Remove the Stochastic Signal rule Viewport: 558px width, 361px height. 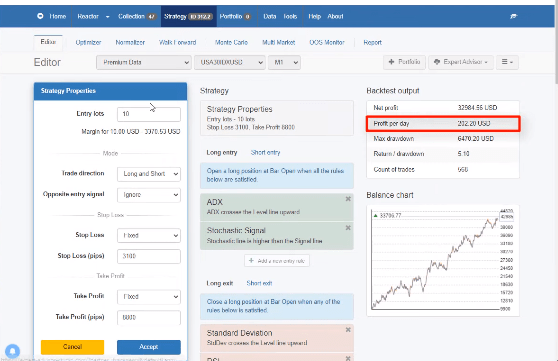click(x=348, y=228)
